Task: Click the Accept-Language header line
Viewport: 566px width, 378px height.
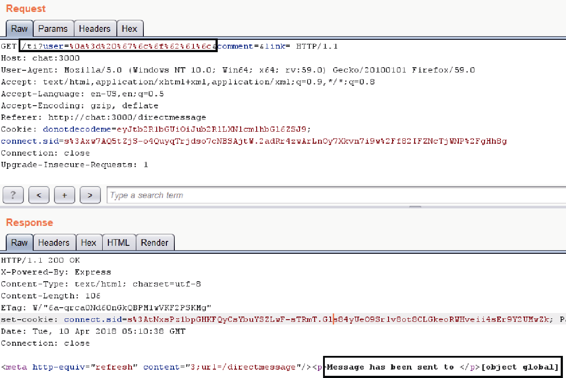Action: (82, 94)
